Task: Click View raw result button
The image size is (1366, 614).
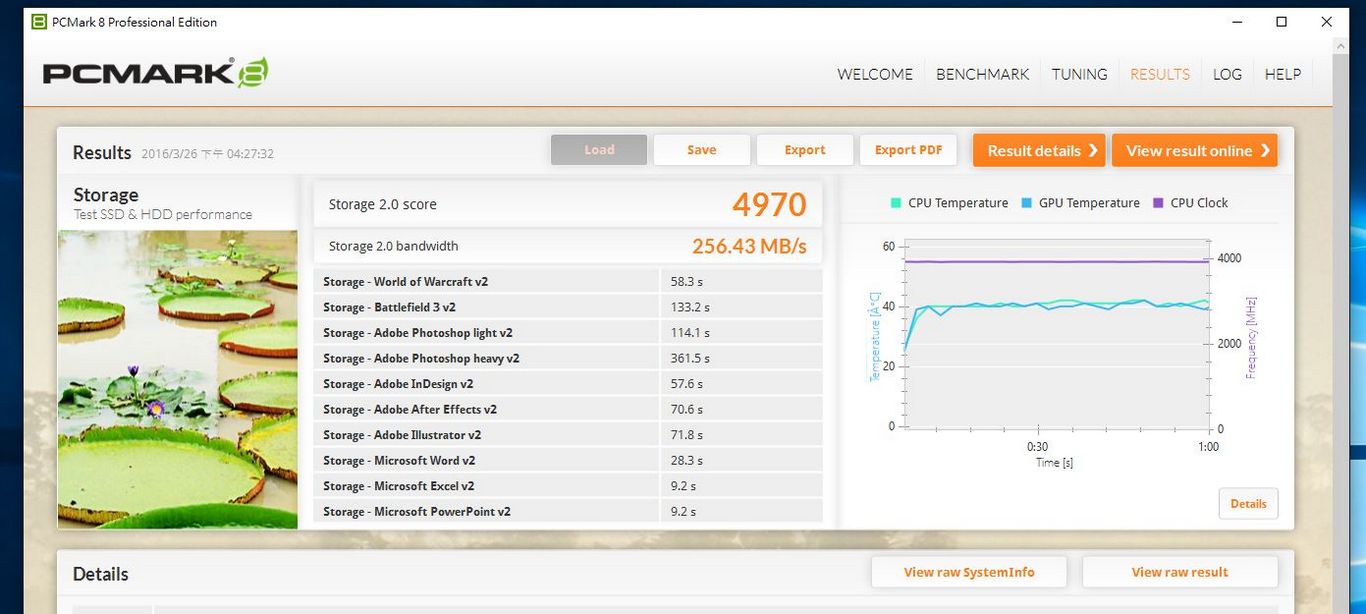Action: [x=1180, y=572]
